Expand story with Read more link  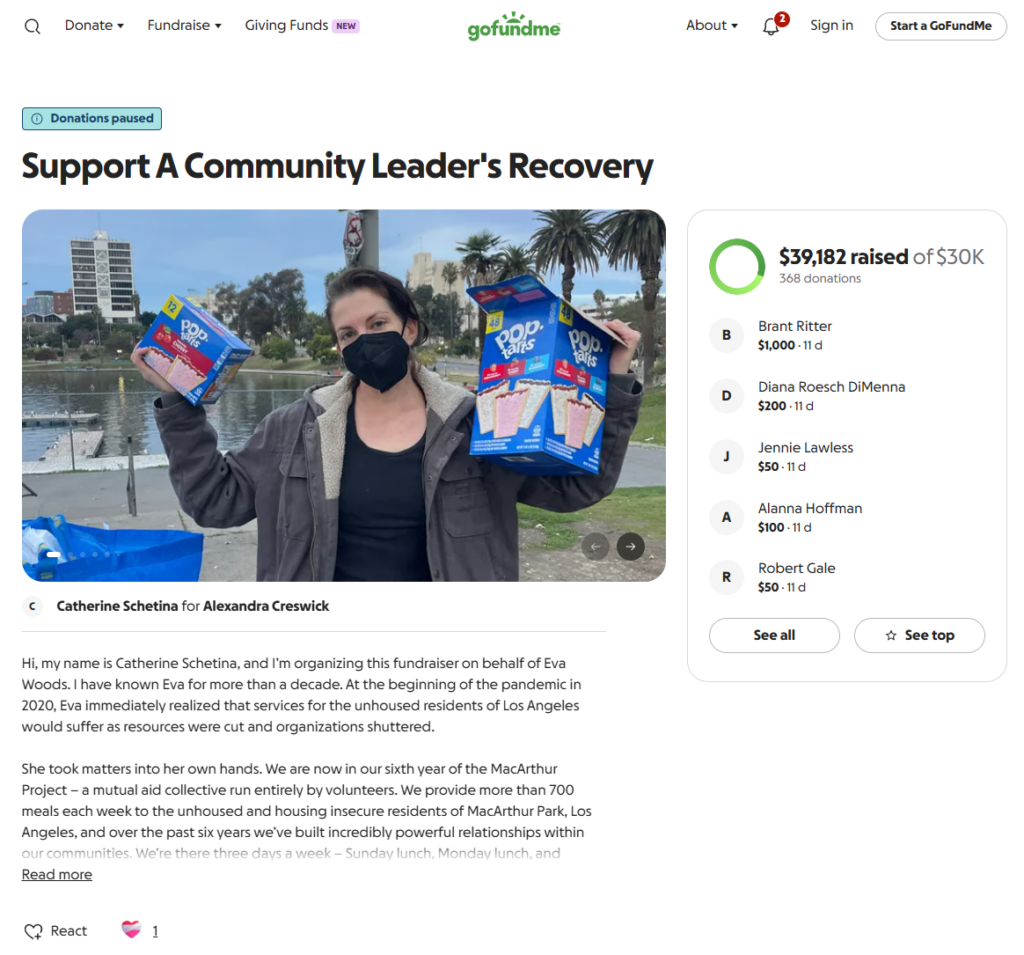coord(57,874)
